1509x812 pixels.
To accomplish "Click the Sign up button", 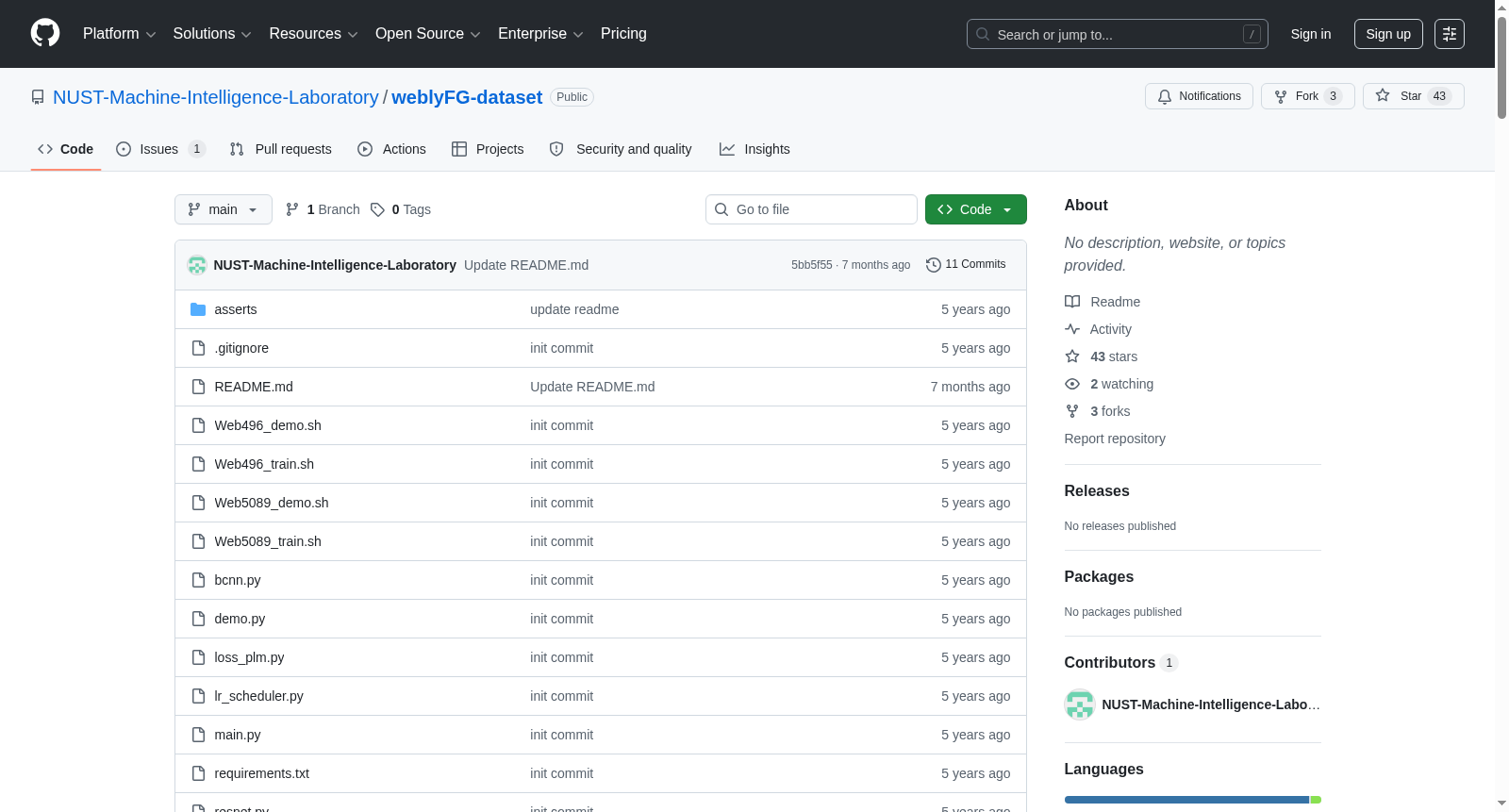I will [x=1388, y=34].
